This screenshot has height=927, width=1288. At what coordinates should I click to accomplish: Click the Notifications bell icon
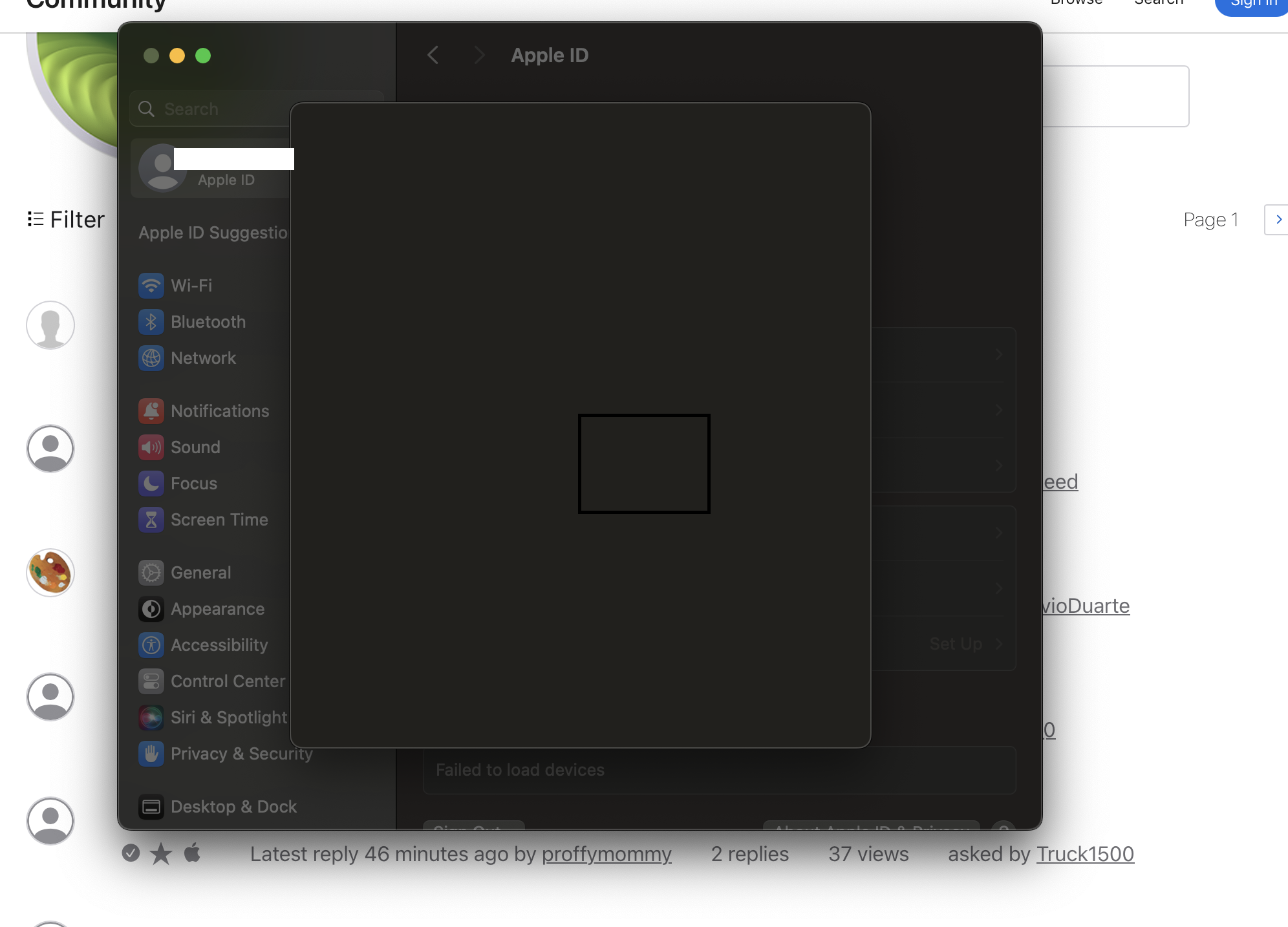tap(151, 410)
